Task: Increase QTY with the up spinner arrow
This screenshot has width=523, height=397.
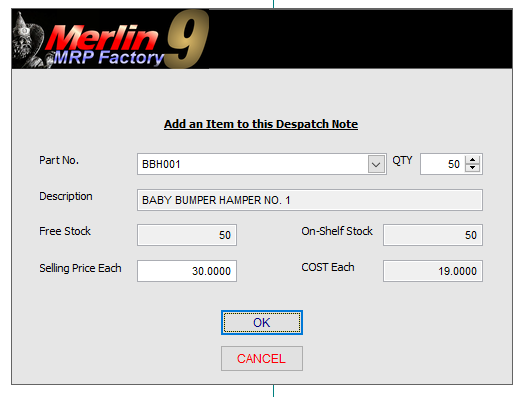Action: [x=472, y=160]
